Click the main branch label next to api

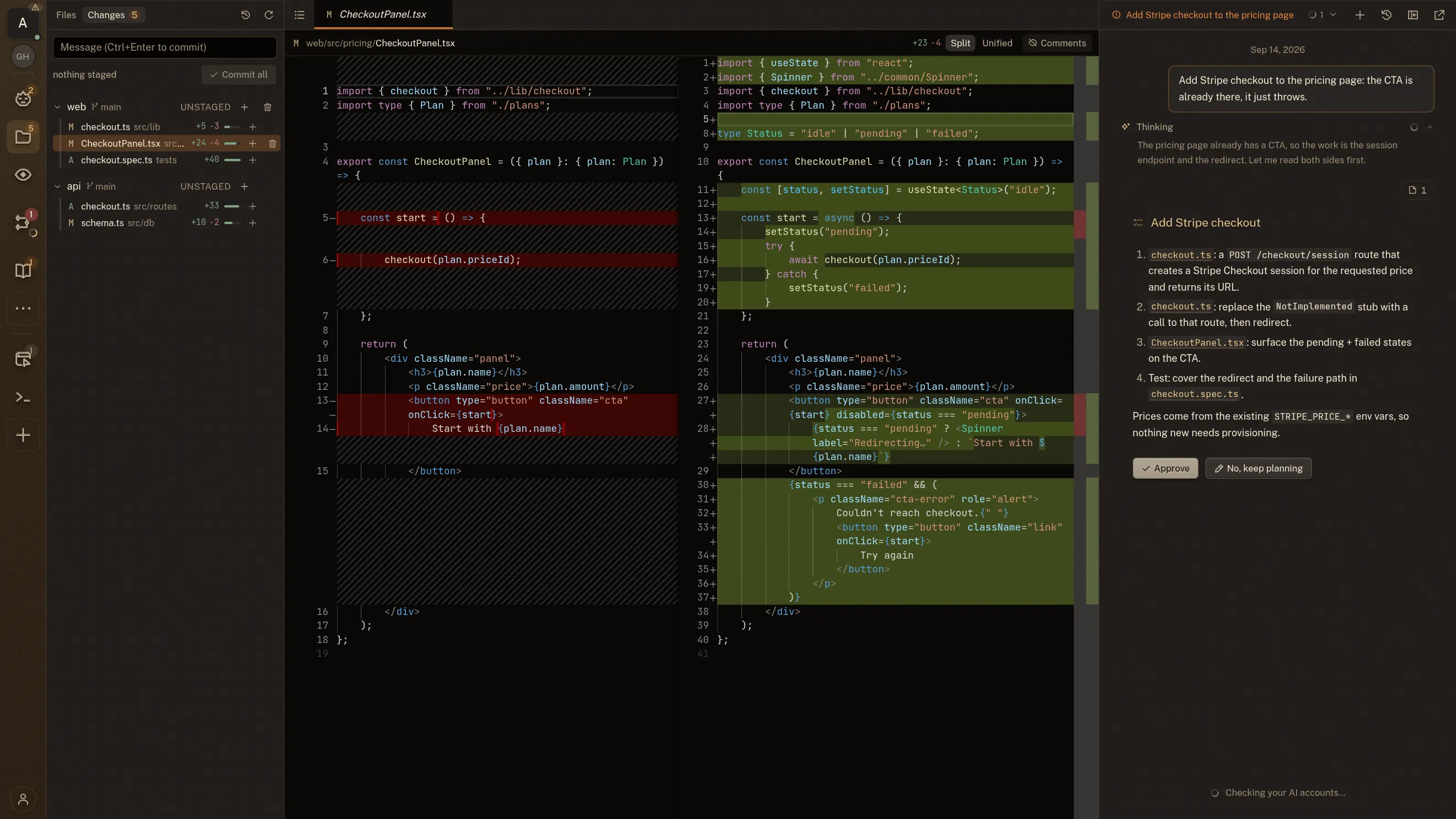[100, 186]
